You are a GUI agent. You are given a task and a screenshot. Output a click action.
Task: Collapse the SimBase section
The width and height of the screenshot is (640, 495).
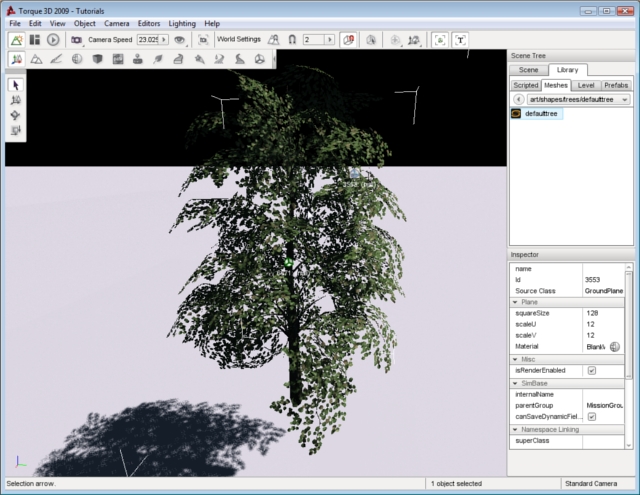(x=515, y=383)
